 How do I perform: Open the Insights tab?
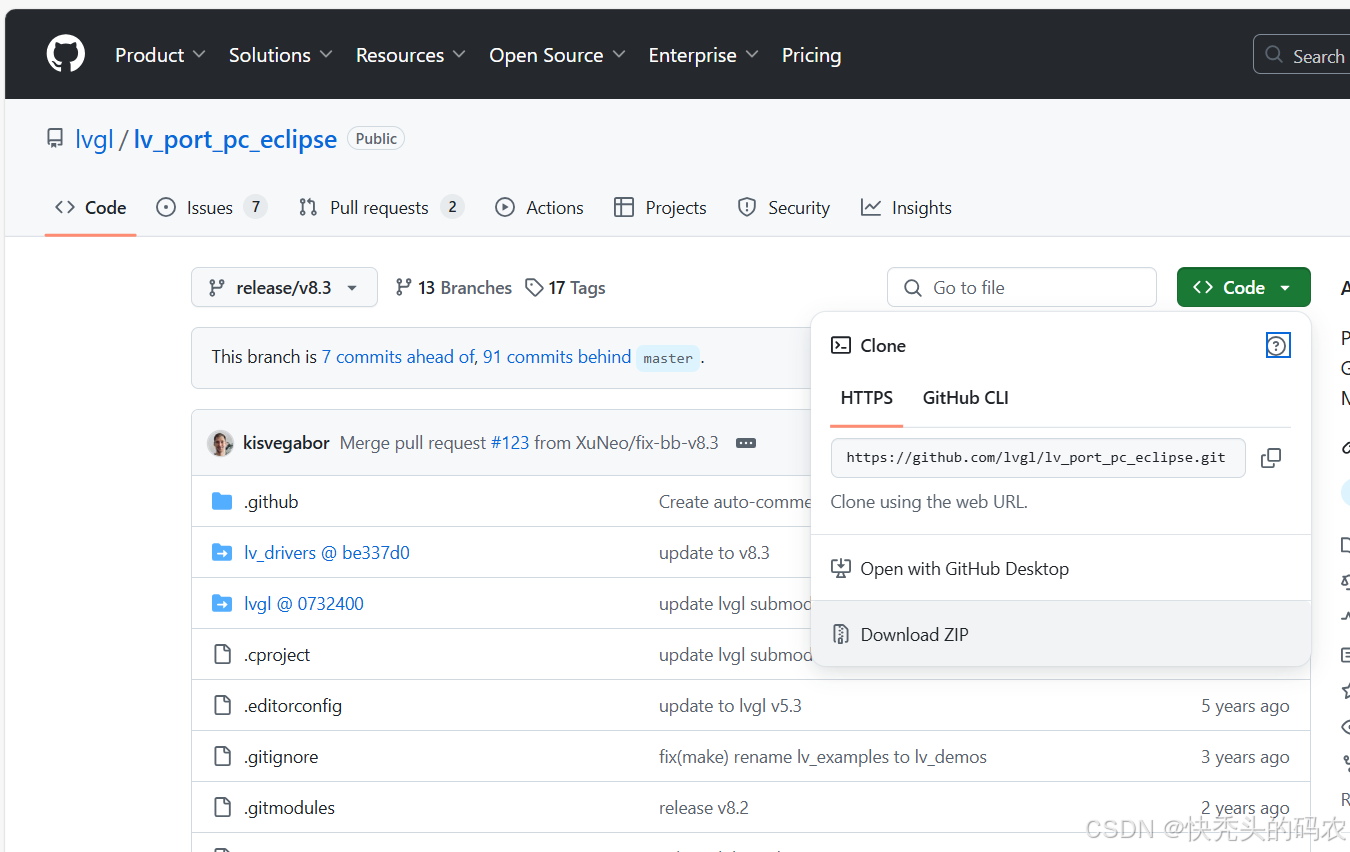[906, 207]
